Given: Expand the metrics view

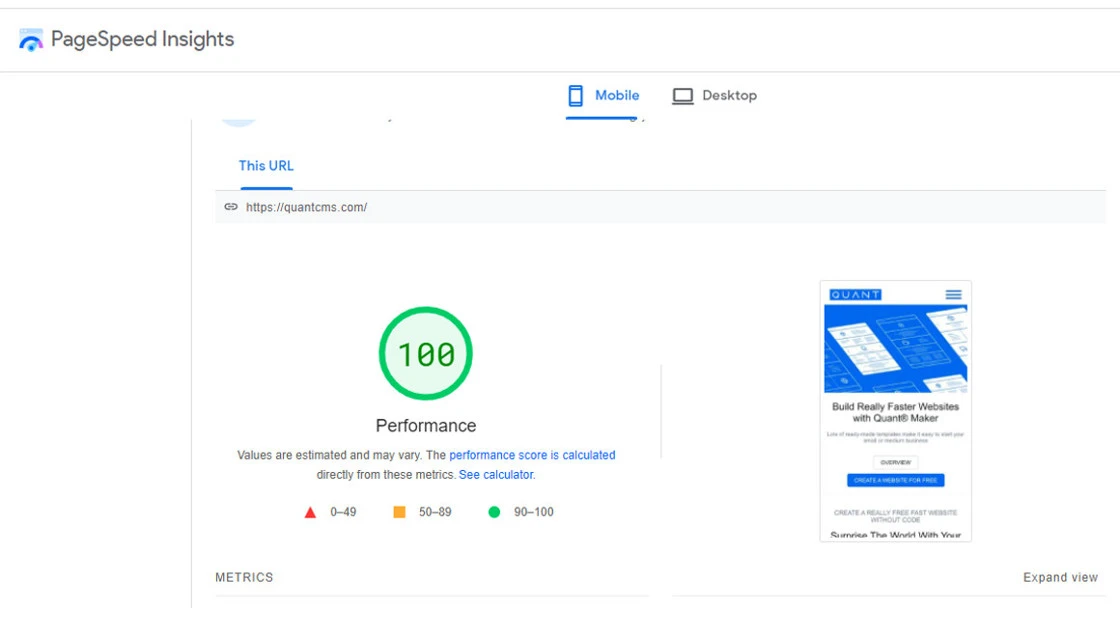Looking at the screenshot, I should 1060,578.
